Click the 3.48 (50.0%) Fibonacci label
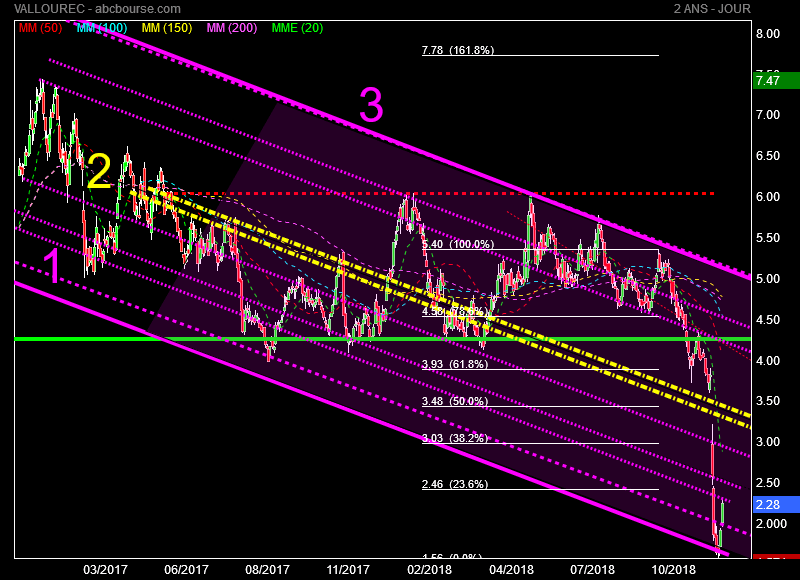This screenshot has height=580, width=800. (455, 401)
